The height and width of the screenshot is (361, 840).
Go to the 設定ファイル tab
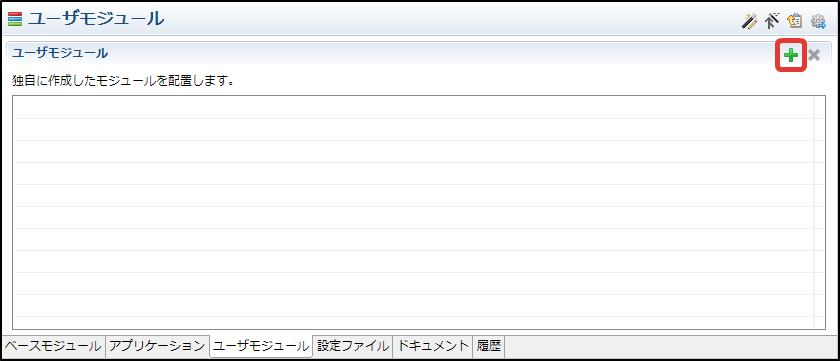pos(352,346)
